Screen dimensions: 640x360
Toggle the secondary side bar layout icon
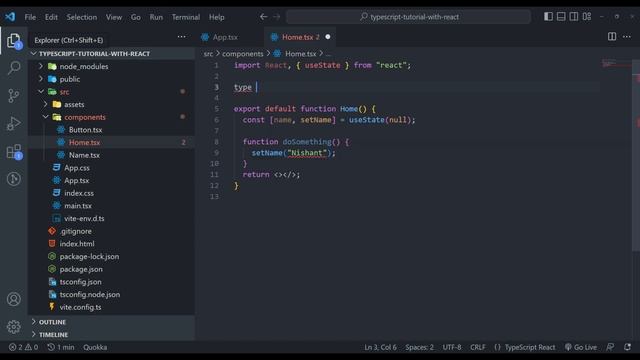574,16
